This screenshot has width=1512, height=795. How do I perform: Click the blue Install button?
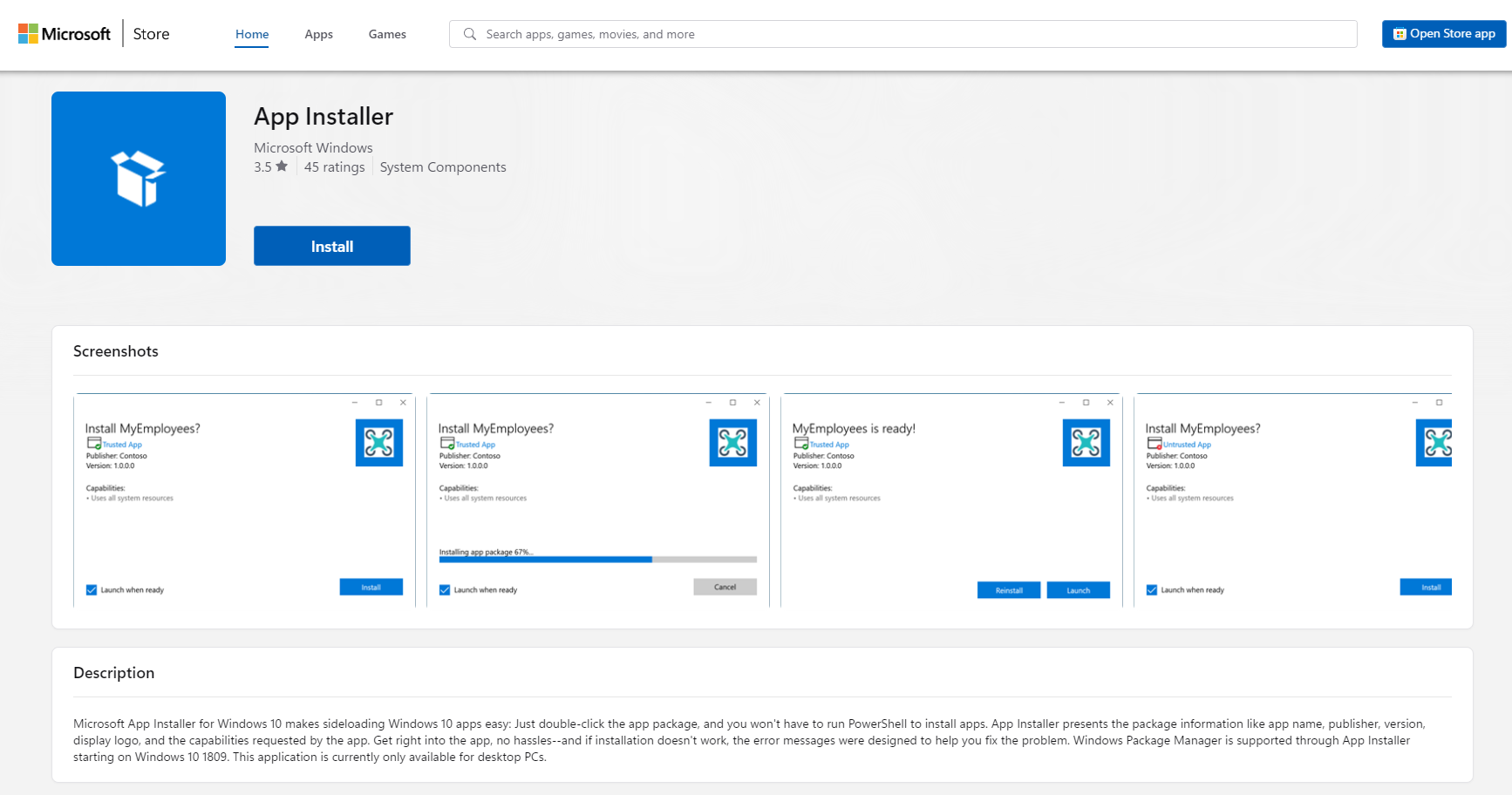tap(332, 246)
